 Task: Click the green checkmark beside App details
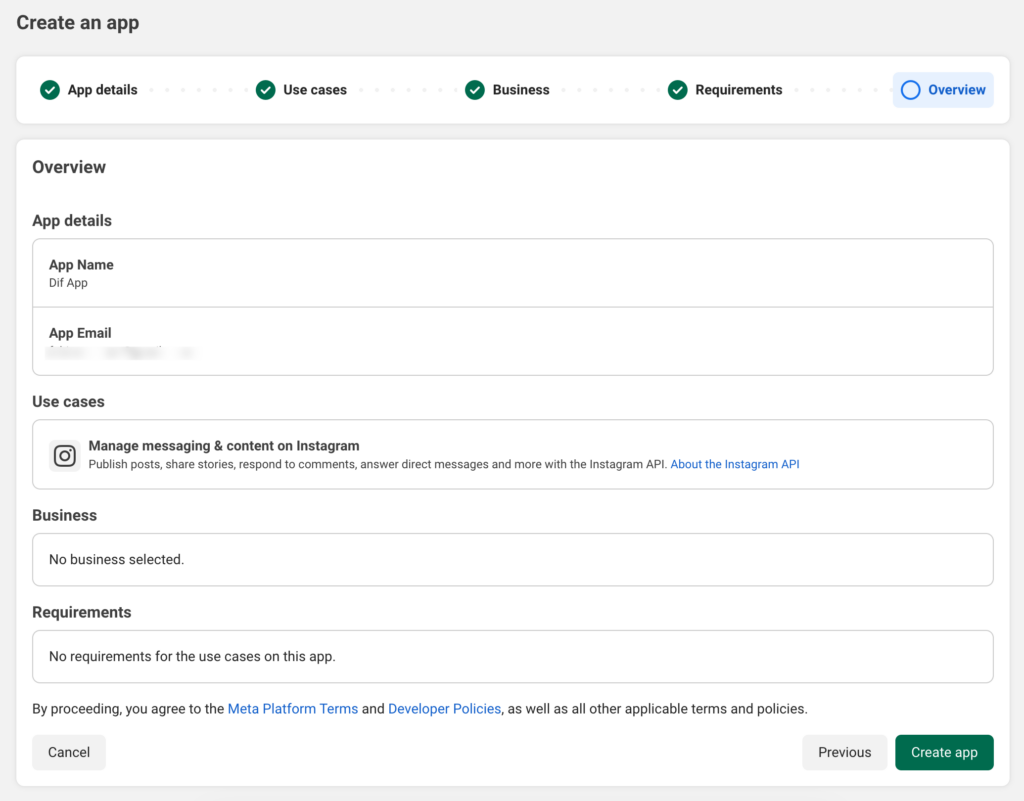(x=50, y=90)
